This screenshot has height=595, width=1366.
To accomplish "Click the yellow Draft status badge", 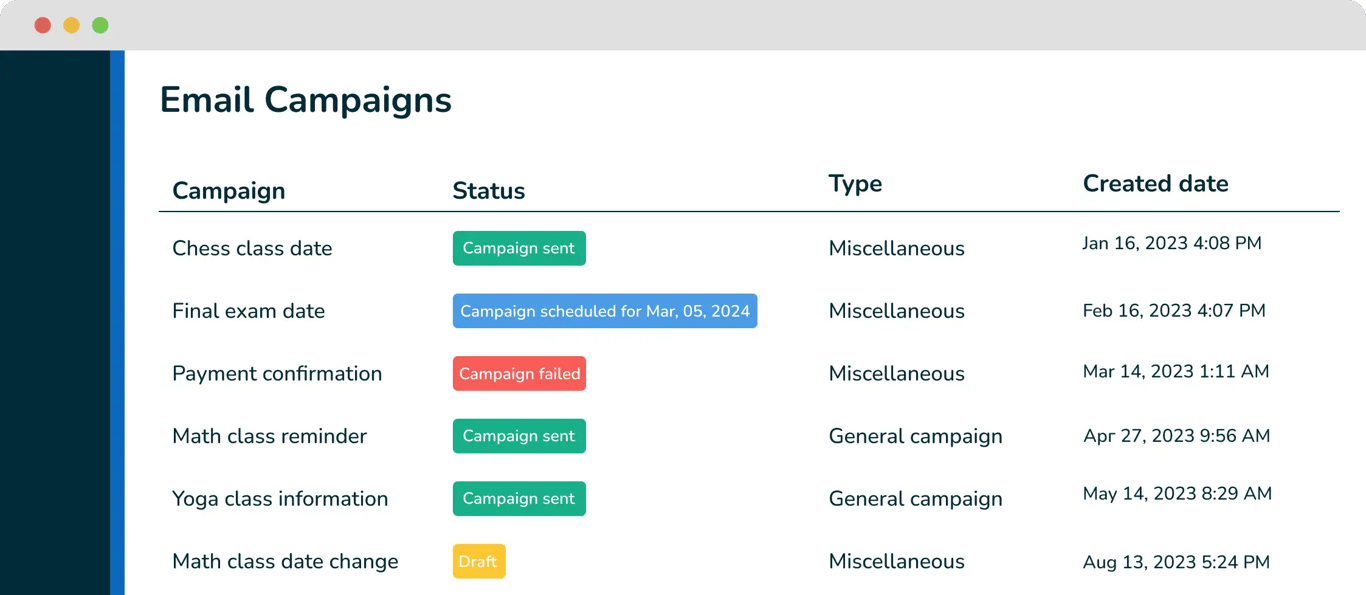I will [478, 561].
